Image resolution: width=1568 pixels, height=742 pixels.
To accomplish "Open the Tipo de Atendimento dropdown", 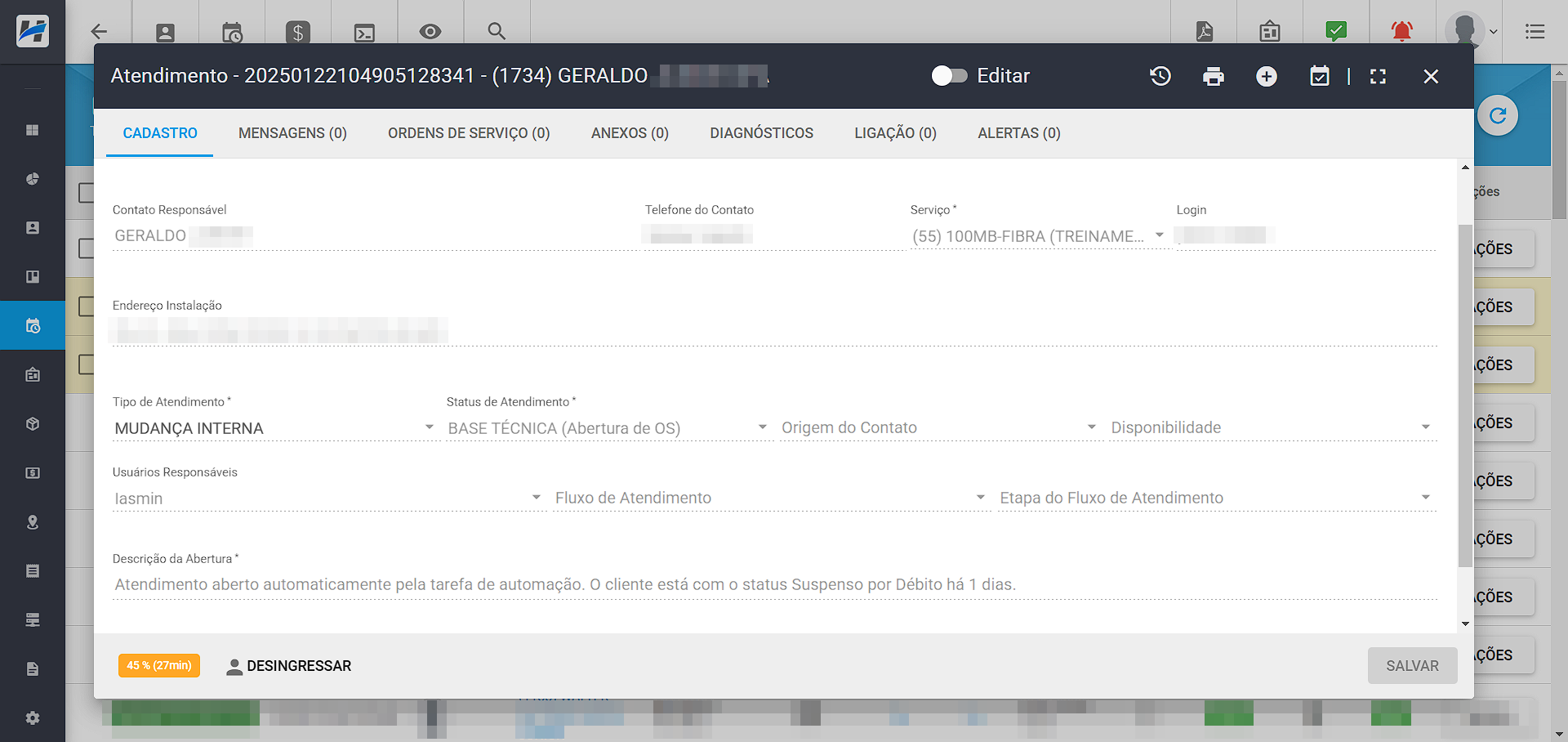I will pyautogui.click(x=274, y=428).
